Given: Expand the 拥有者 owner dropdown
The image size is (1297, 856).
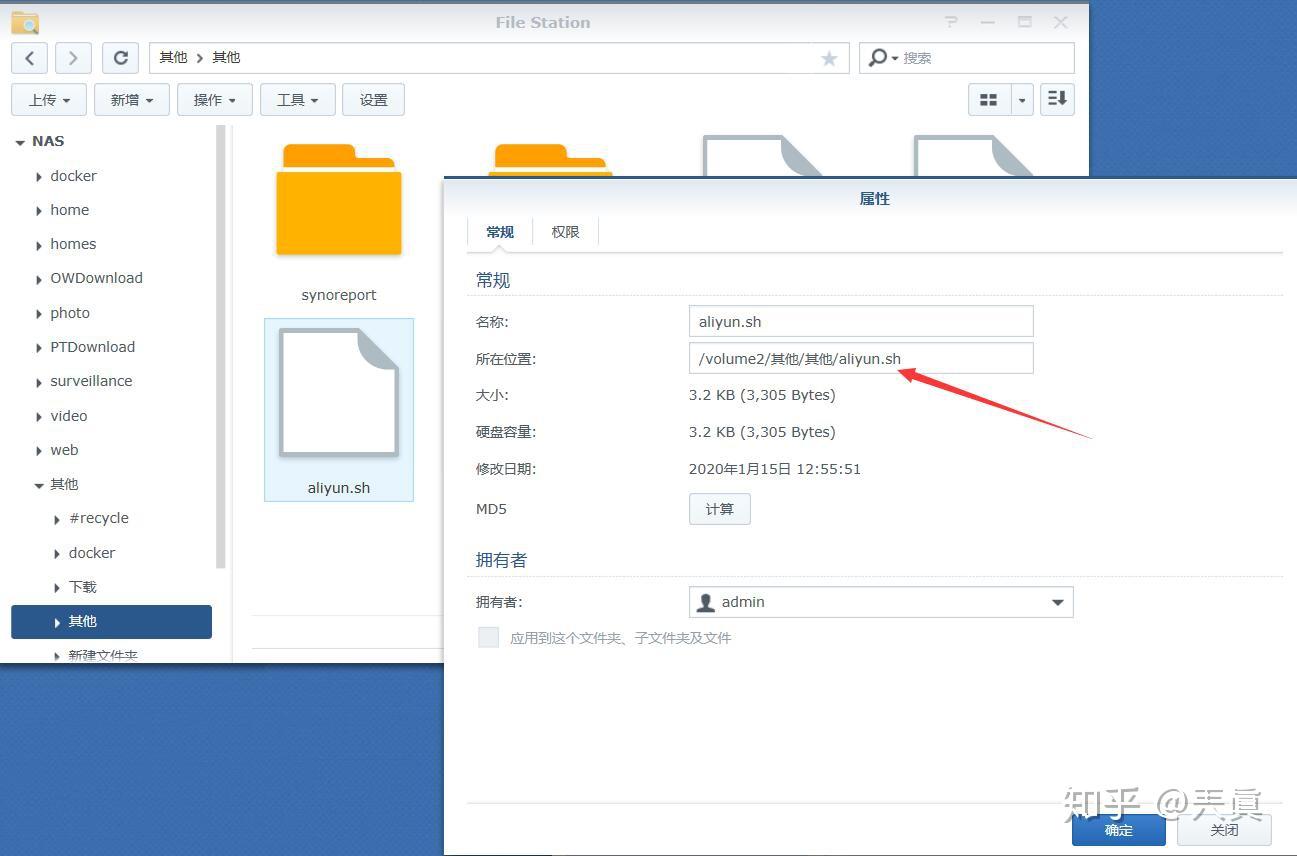Looking at the screenshot, I should [x=1057, y=601].
